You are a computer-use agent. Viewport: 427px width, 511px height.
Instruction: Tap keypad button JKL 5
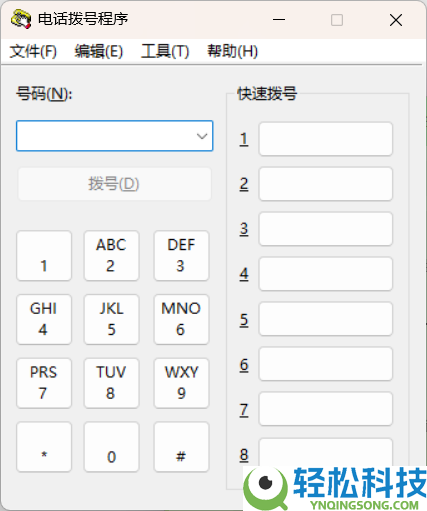point(111,319)
